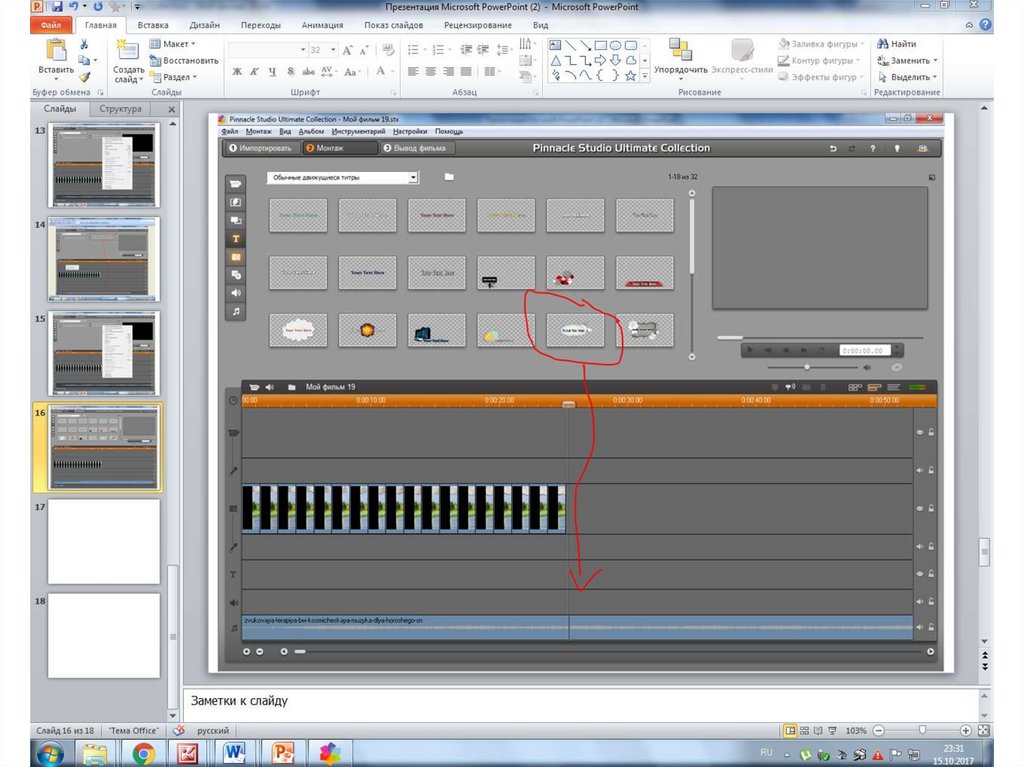Click the save icon in quick access toolbar
1024x767 pixels.
(58, 7)
